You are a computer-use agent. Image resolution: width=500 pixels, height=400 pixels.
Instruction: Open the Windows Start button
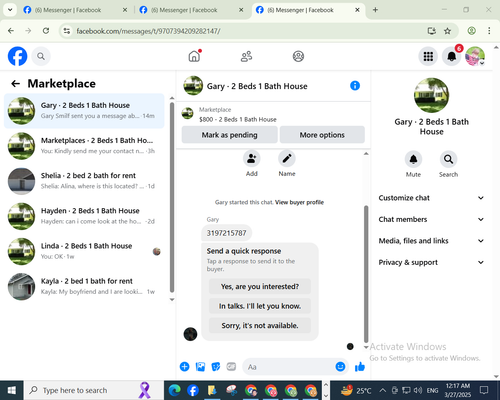point(12,390)
